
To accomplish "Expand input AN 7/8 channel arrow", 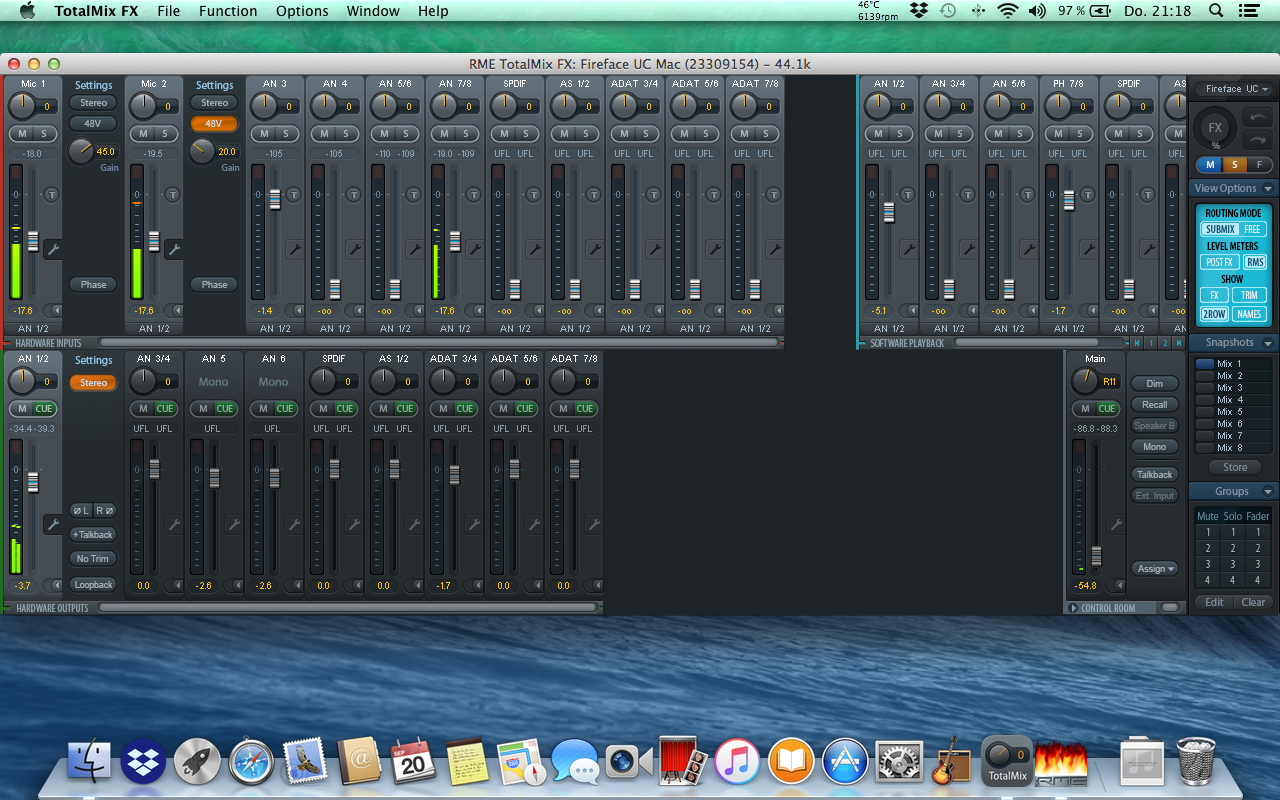I will click(477, 311).
